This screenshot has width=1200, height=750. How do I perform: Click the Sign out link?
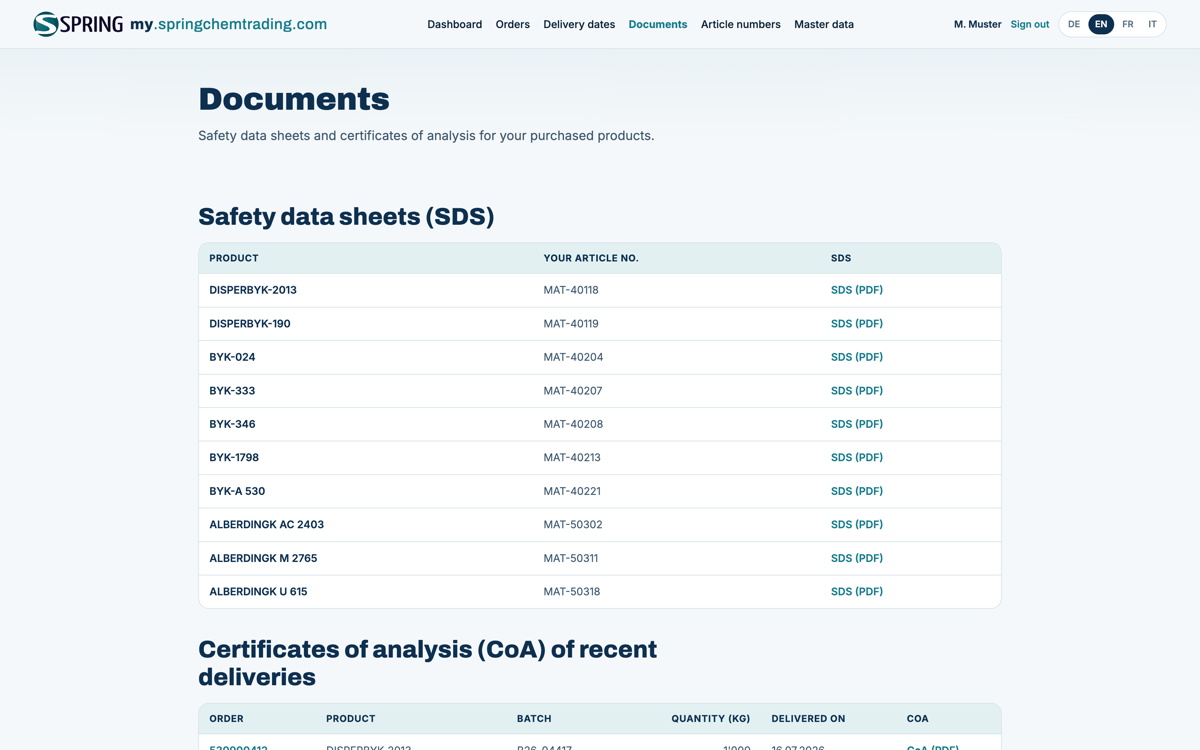[x=1029, y=24]
